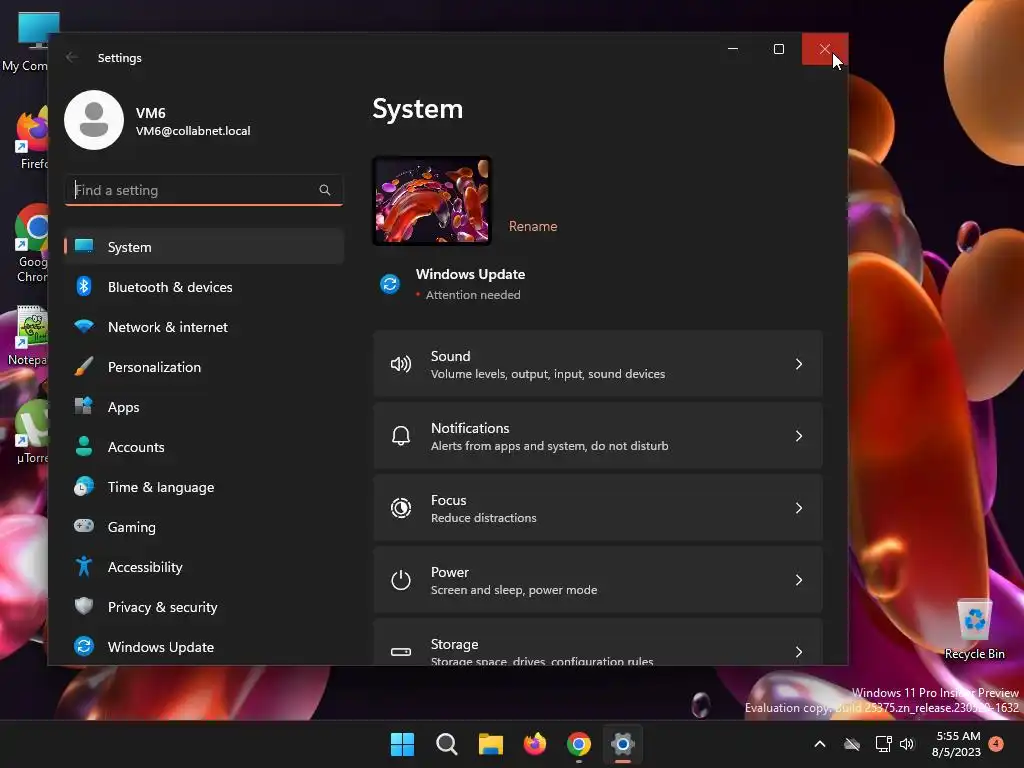Open Accounts settings
Viewport: 1024px width, 768px height.
point(204,447)
